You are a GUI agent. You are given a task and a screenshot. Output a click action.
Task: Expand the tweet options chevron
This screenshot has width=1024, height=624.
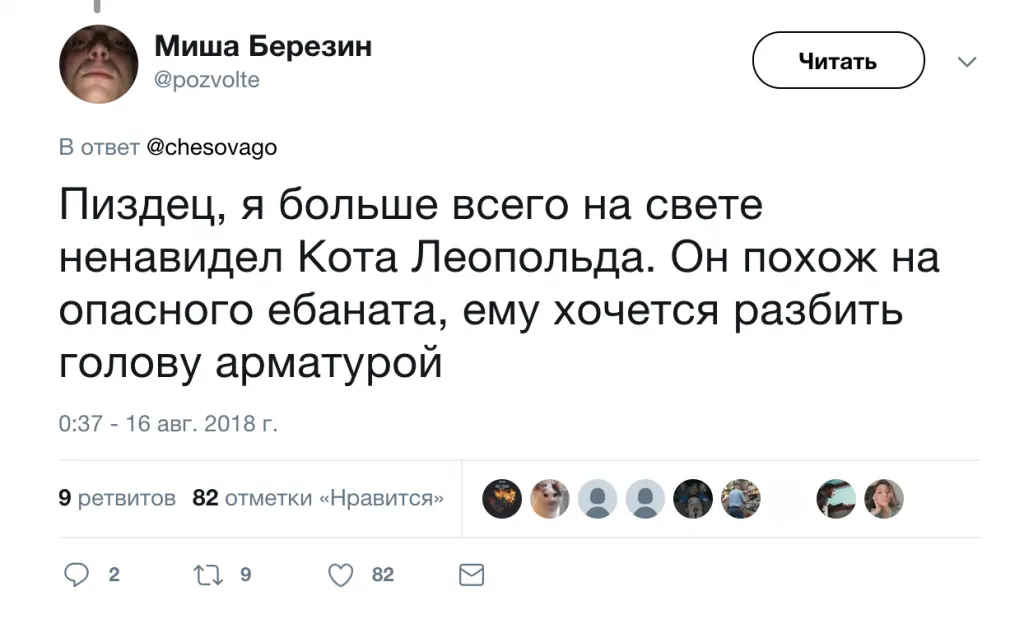(x=967, y=62)
